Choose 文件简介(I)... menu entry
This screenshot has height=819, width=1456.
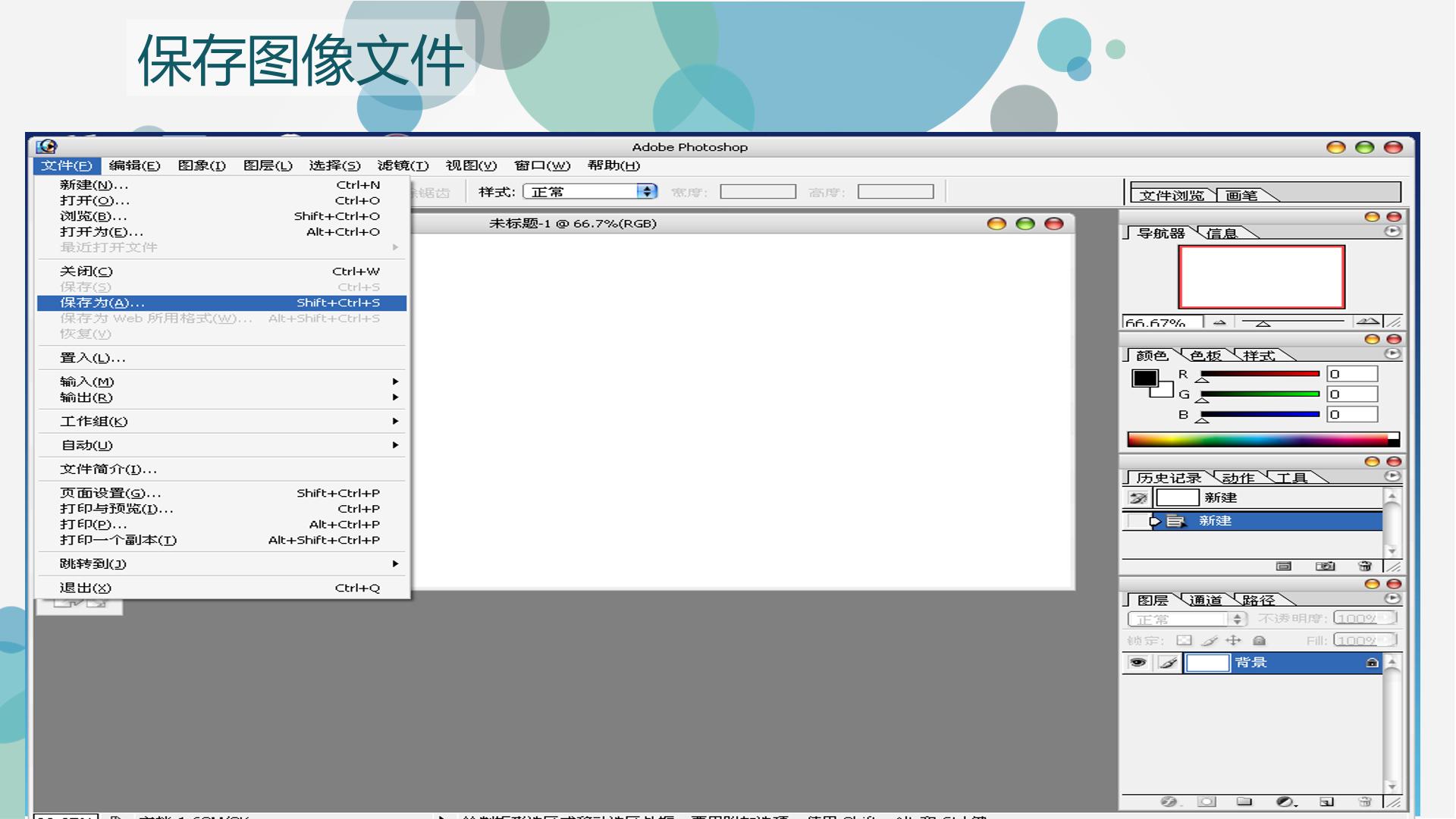(221, 469)
